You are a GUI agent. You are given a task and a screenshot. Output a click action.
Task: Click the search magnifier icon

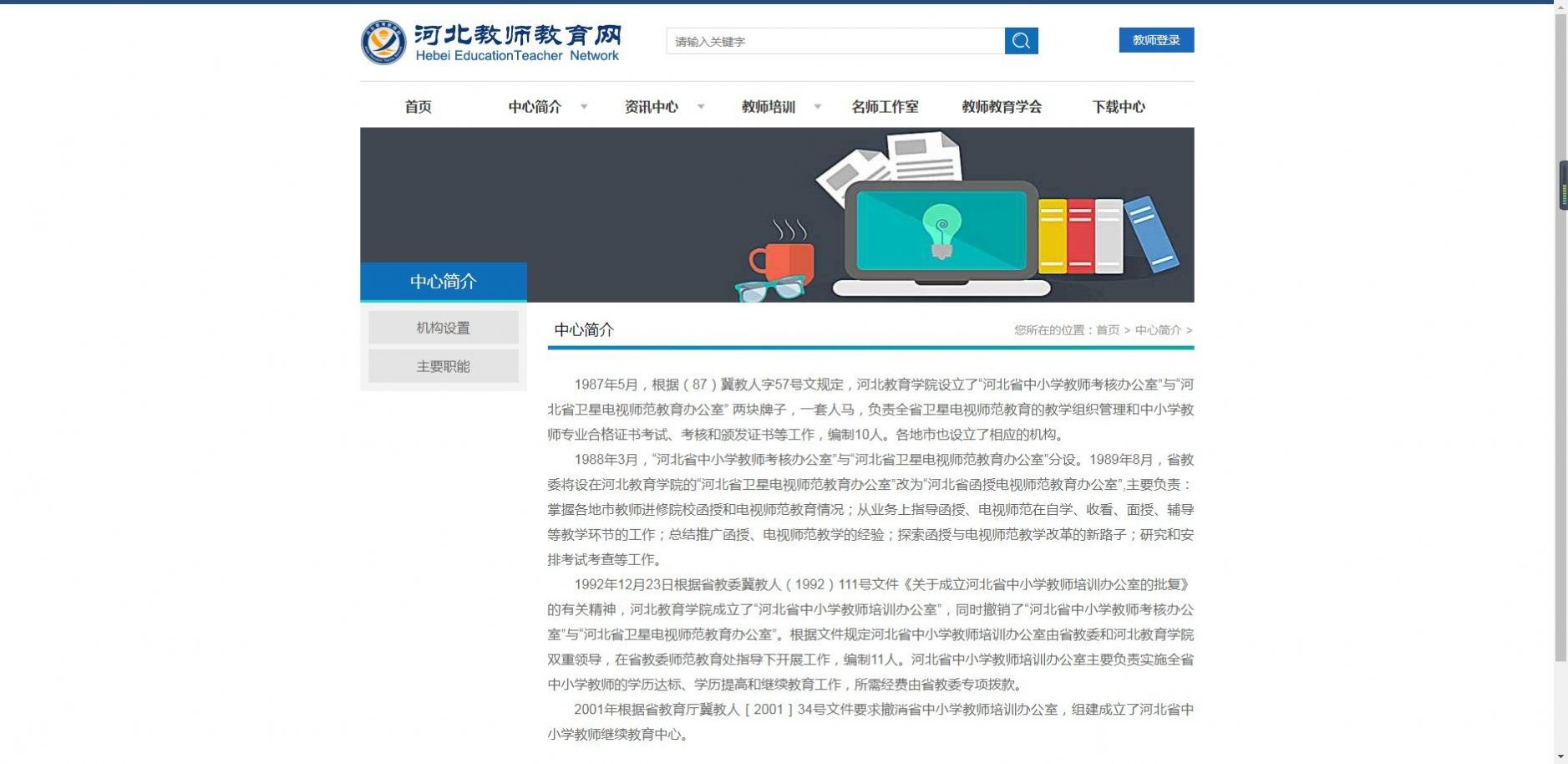point(1022,40)
